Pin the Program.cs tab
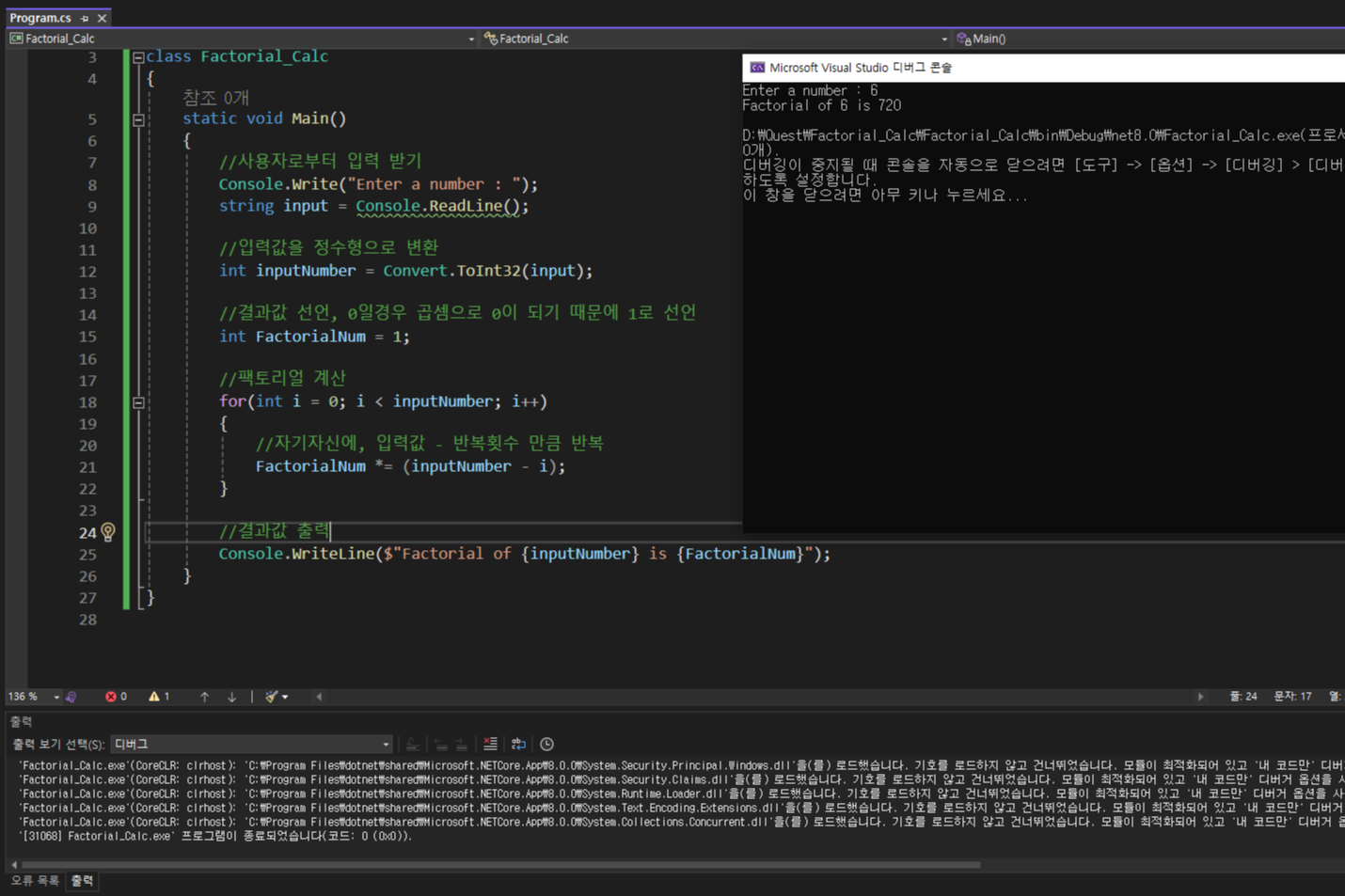The width and height of the screenshot is (1345, 896). pos(85,18)
